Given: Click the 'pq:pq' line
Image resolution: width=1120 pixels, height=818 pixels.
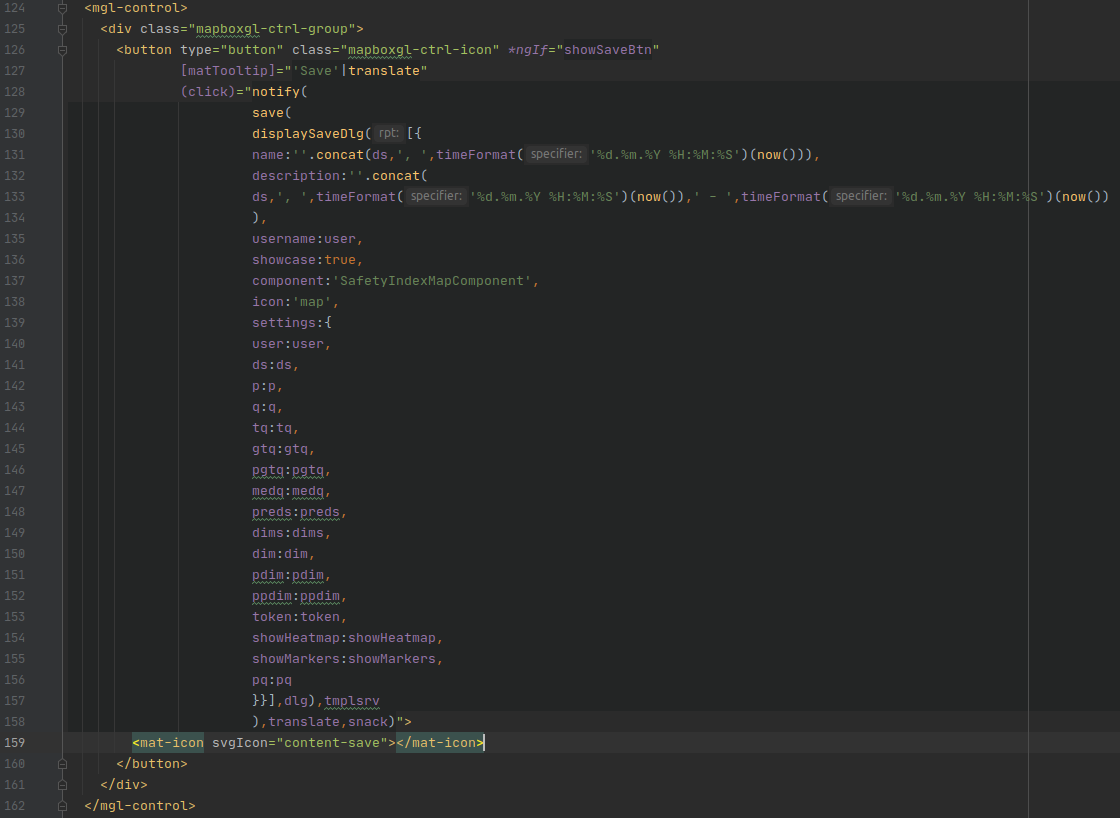Looking at the screenshot, I should click(272, 680).
